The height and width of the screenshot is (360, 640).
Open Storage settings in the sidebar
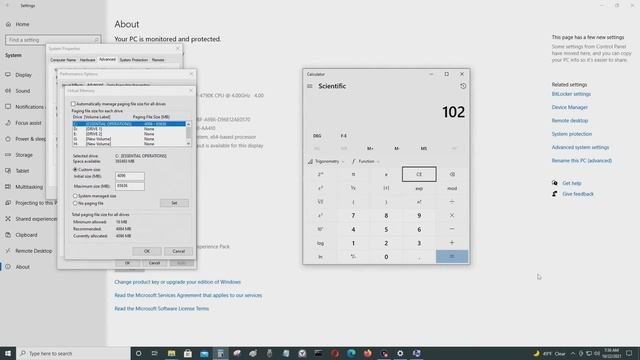pos(24,155)
